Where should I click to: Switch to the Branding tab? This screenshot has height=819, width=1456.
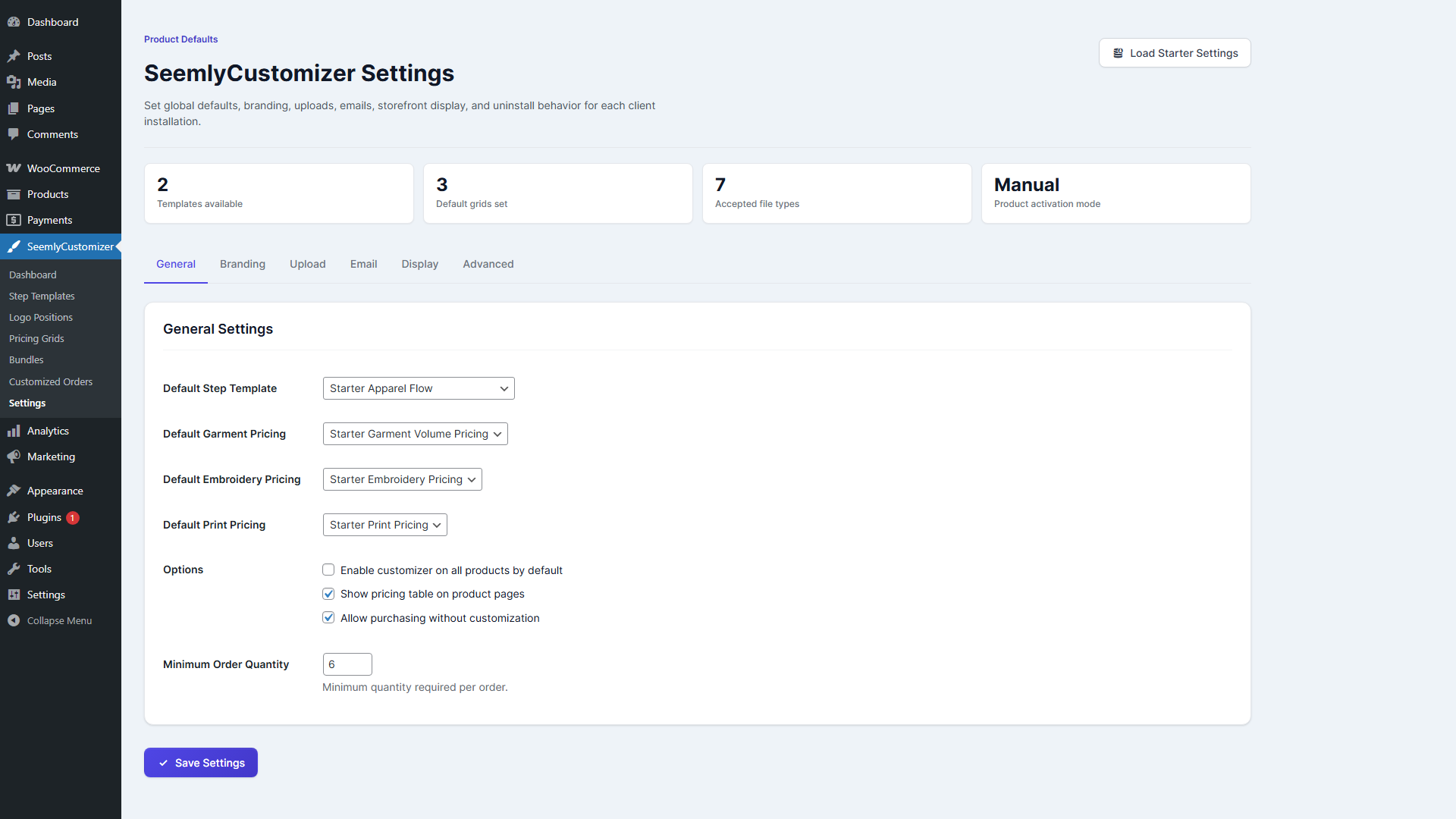243,264
